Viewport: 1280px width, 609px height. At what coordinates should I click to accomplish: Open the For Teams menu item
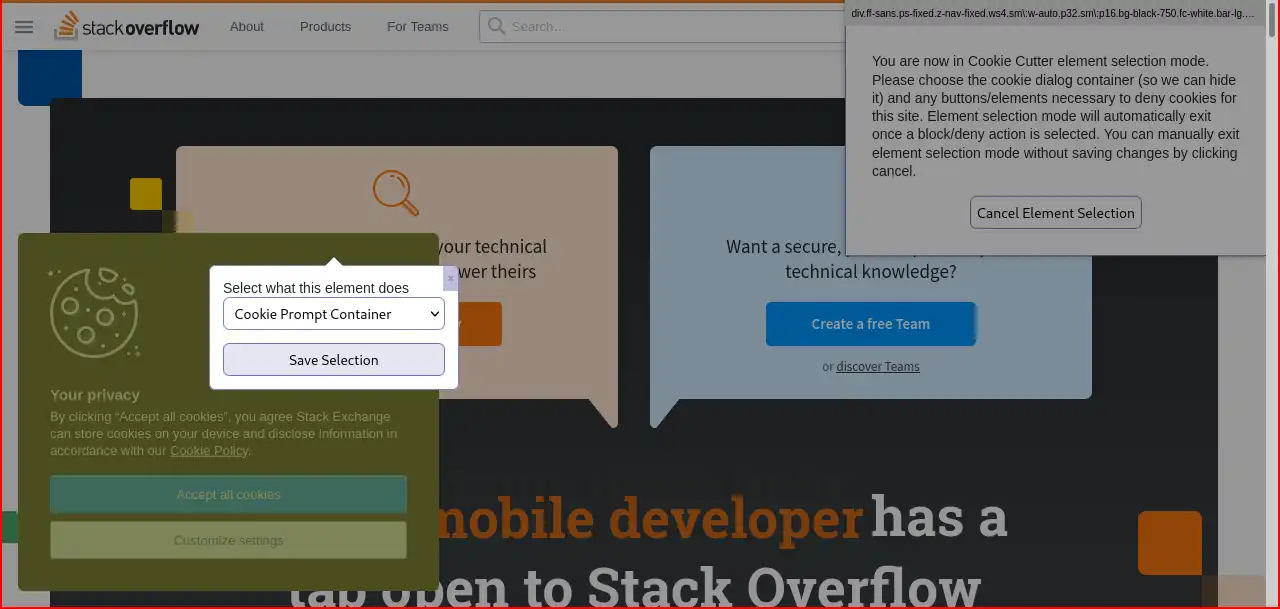[417, 27]
